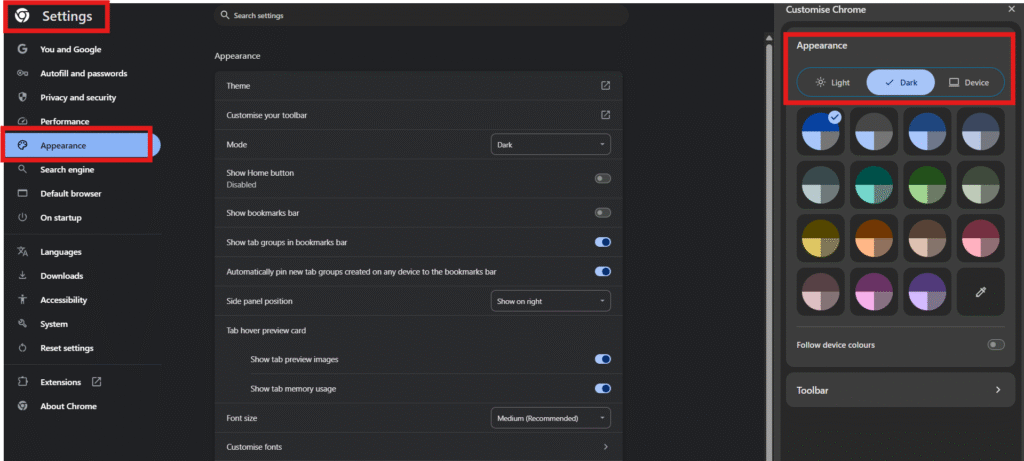Click the puzzle piece icon for Extensions
Viewport: 1024px width, 461px height.
[22, 382]
